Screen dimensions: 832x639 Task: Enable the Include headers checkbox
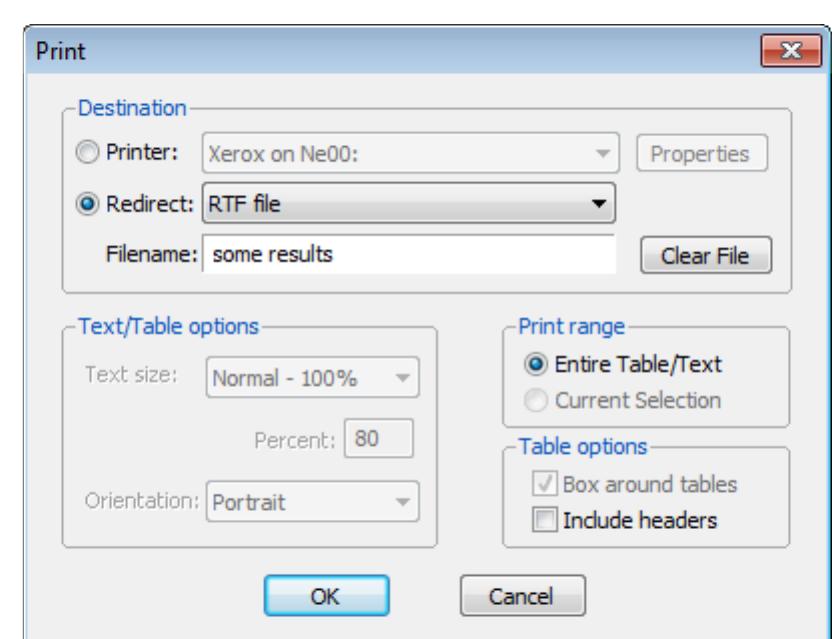(544, 520)
